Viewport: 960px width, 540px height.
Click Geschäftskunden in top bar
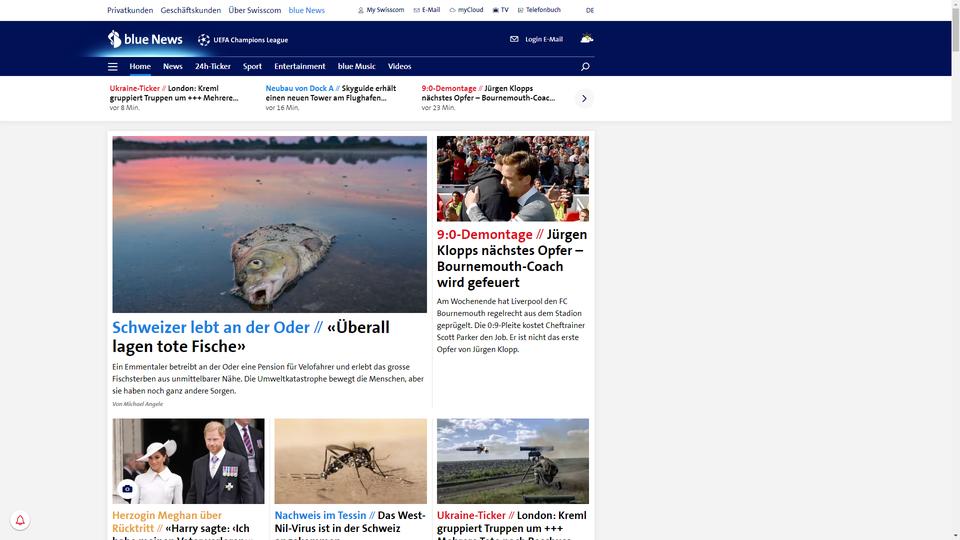(190, 10)
